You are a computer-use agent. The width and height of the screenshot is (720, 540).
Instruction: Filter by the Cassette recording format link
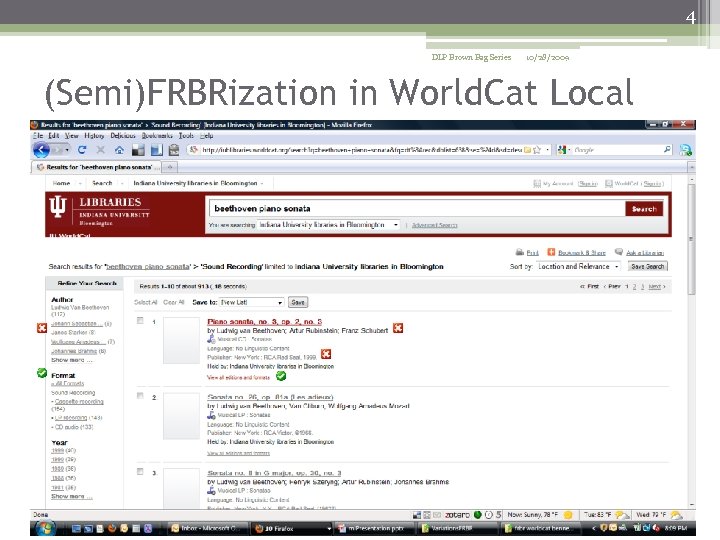pos(79,401)
